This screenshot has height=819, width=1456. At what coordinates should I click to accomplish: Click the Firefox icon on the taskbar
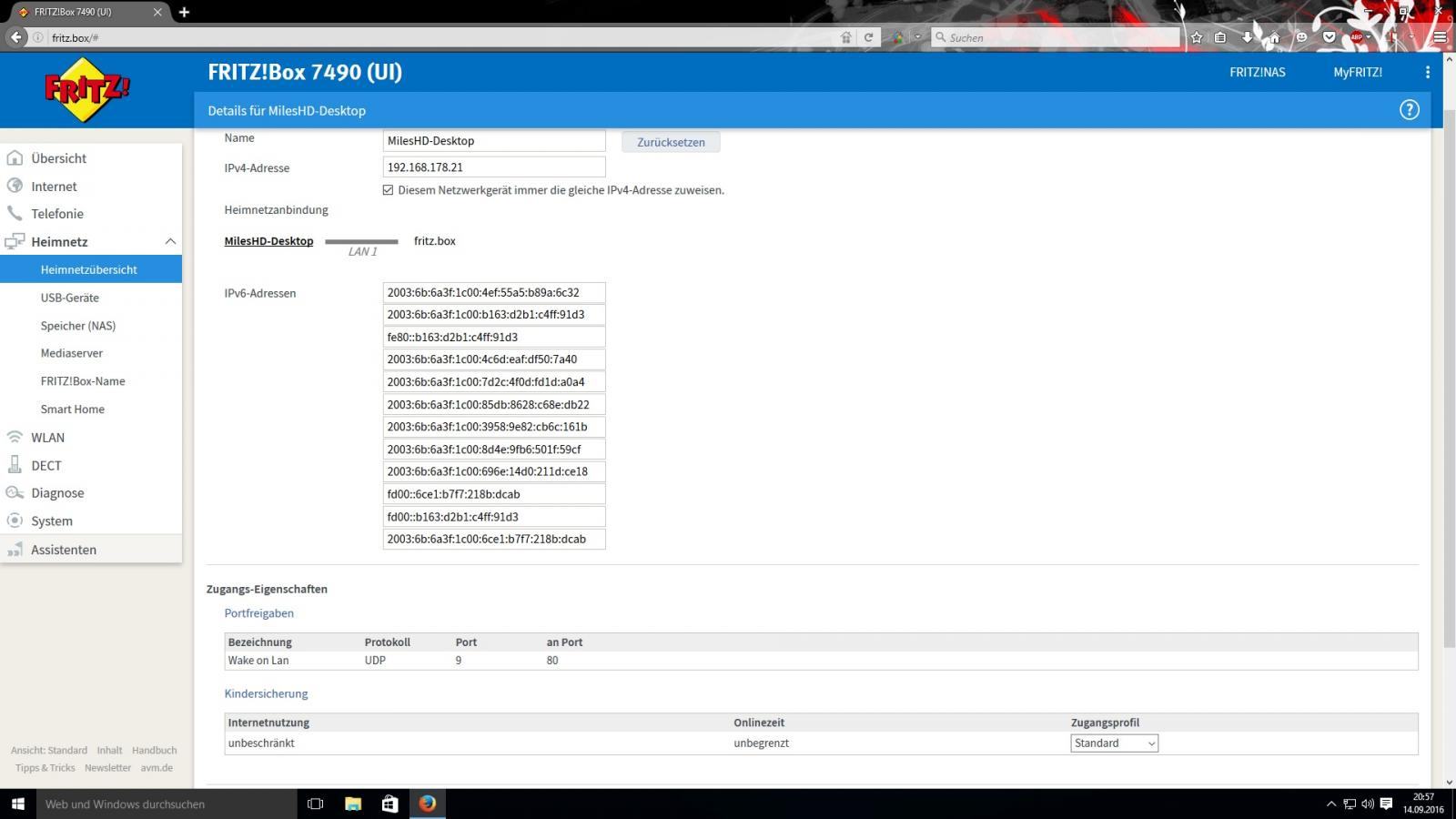pyautogui.click(x=427, y=804)
